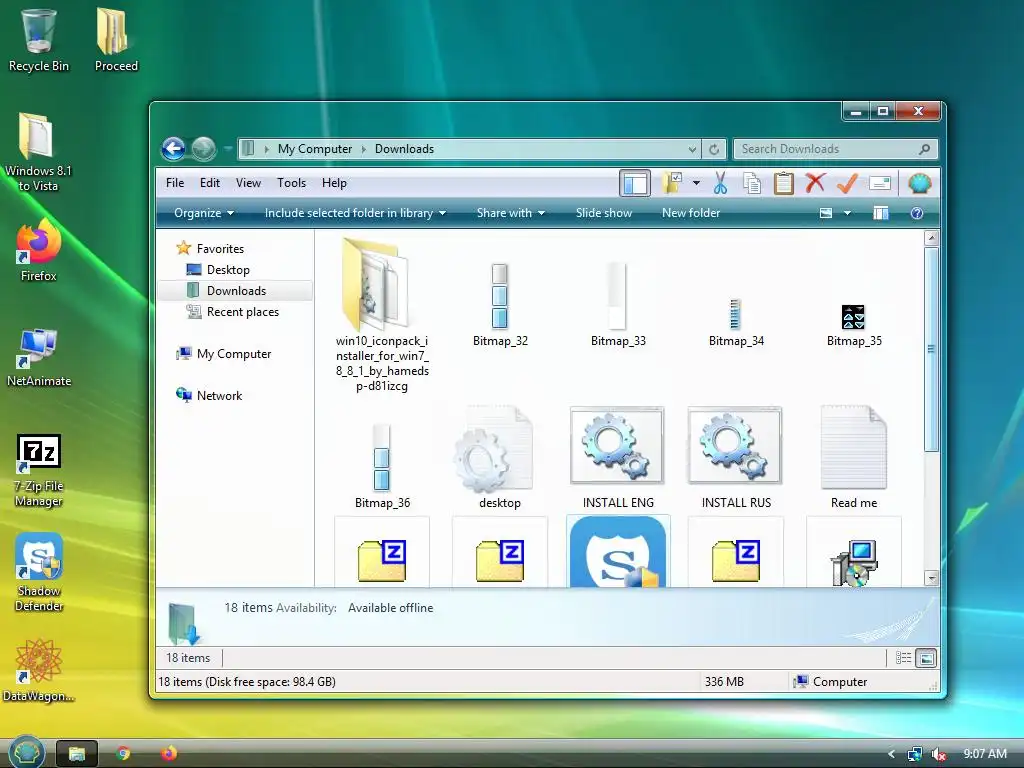The height and width of the screenshot is (768, 1024).
Task: Select the Proceed desktop folder
Action: tap(116, 39)
